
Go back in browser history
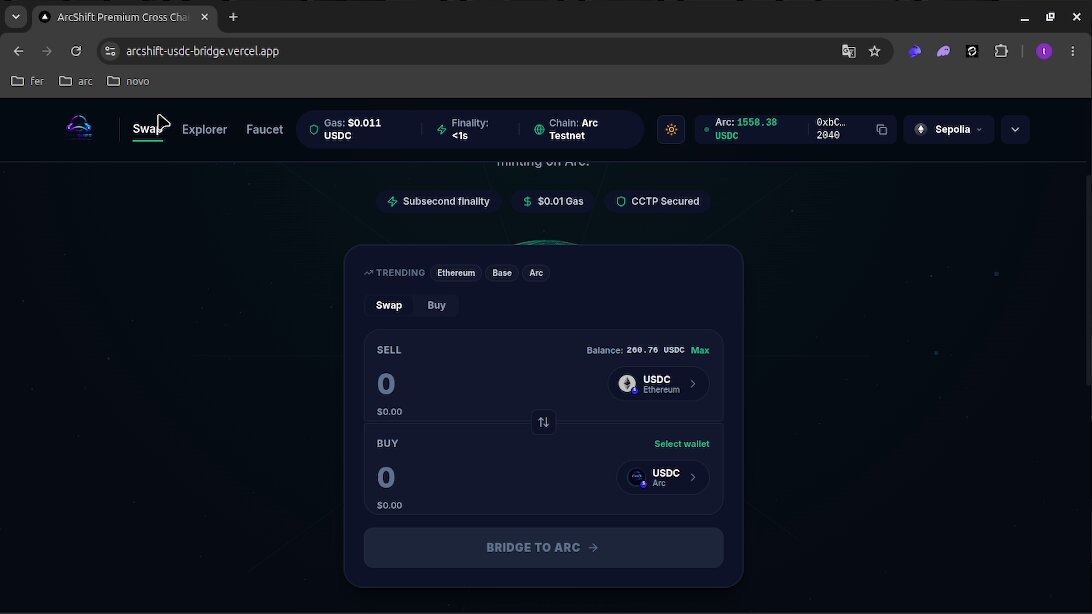coord(19,51)
